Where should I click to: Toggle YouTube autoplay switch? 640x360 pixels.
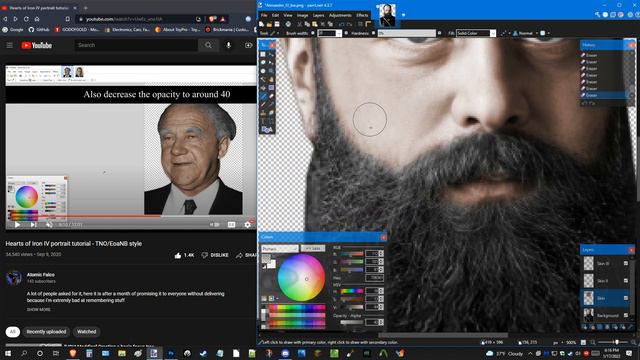[215, 224]
